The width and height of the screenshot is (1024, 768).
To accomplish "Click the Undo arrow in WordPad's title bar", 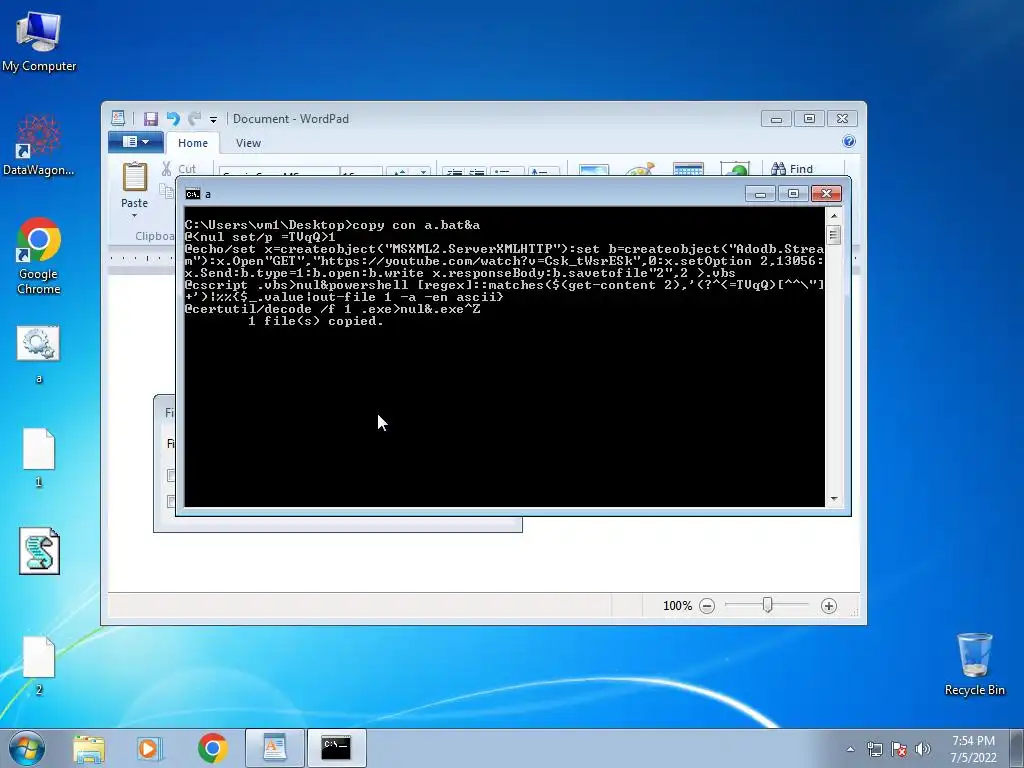I will pyautogui.click(x=173, y=119).
